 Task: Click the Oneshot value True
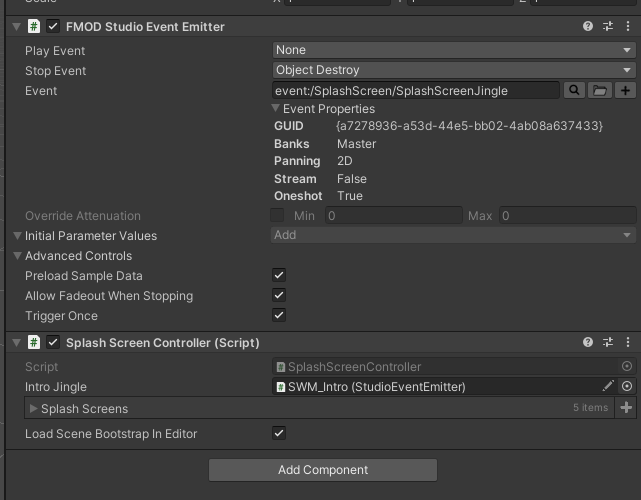pos(350,196)
